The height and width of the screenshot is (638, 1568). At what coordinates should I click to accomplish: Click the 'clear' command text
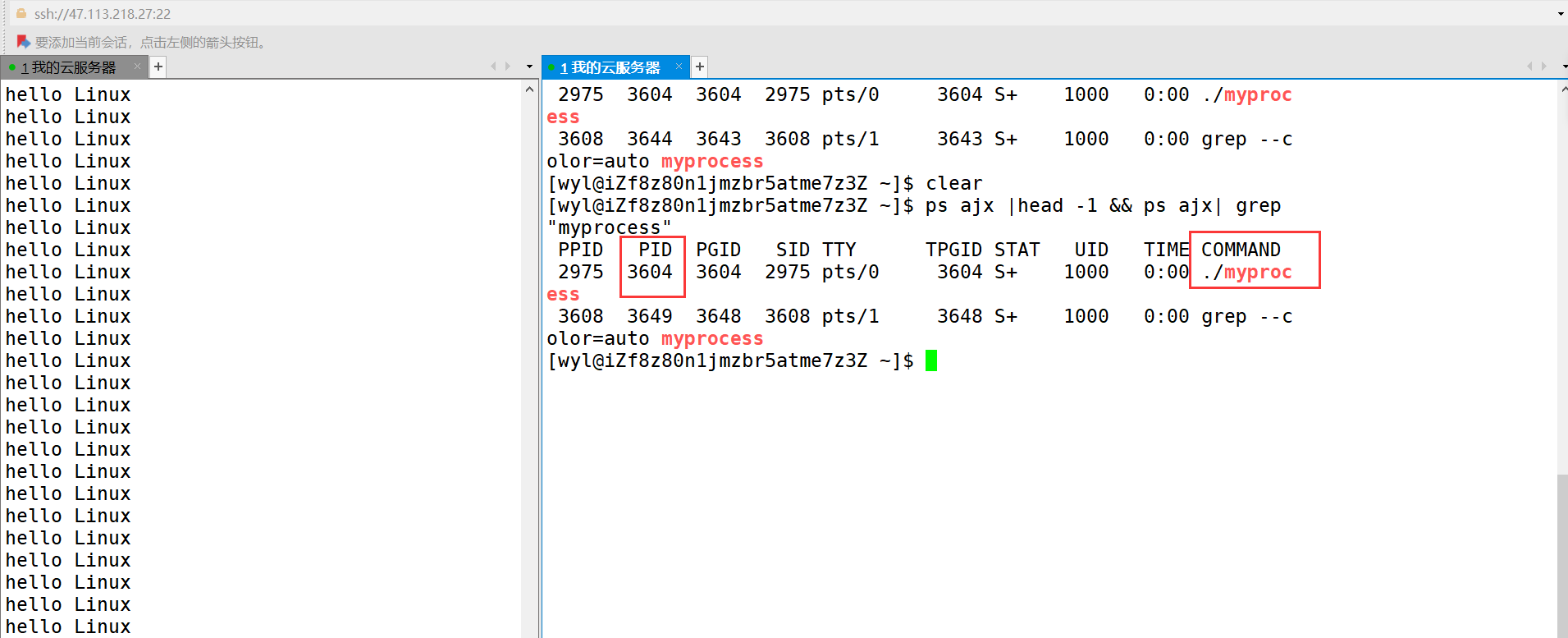(x=954, y=183)
